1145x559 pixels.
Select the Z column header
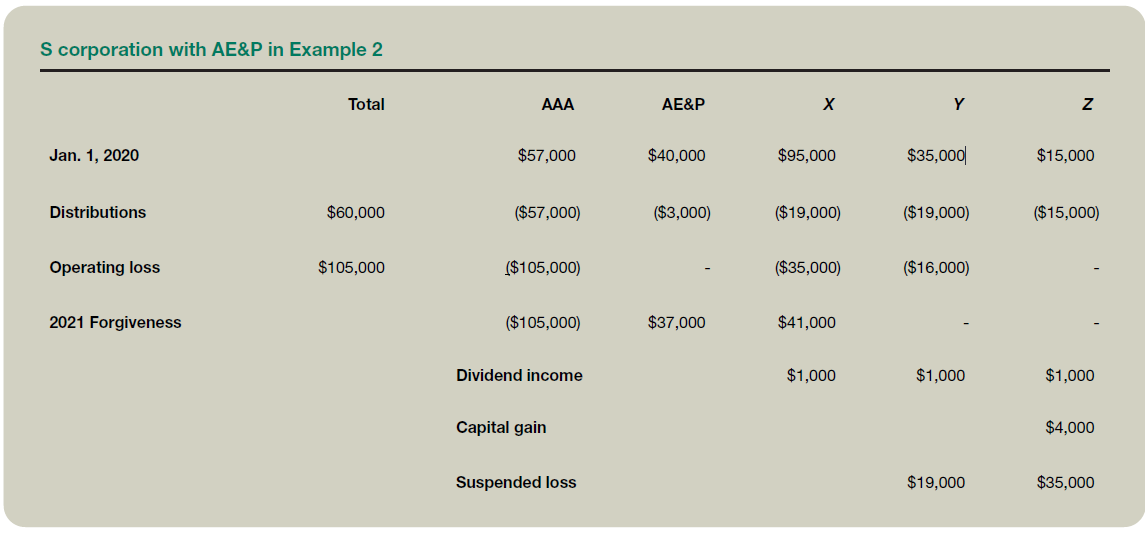point(1087,104)
